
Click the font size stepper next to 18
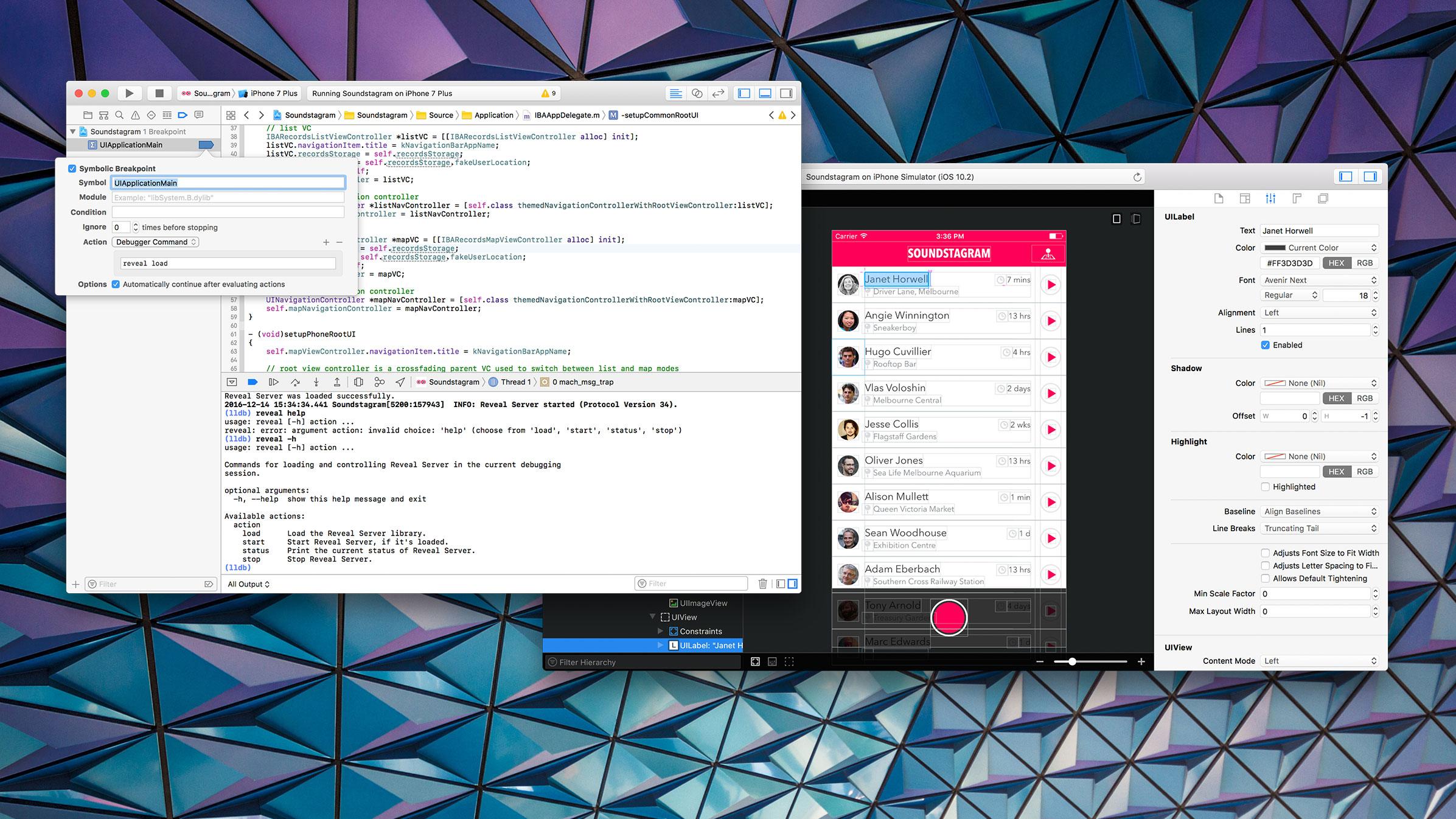point(1375,295)
